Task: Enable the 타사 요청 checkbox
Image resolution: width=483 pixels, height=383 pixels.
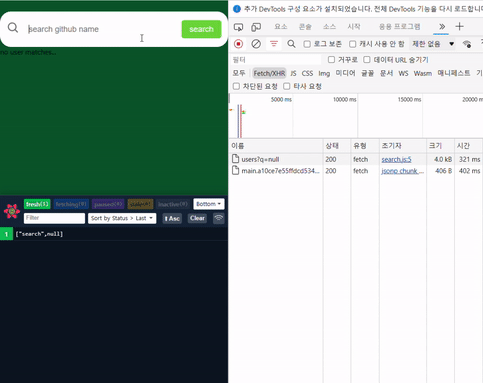Action: click(287, 86)
